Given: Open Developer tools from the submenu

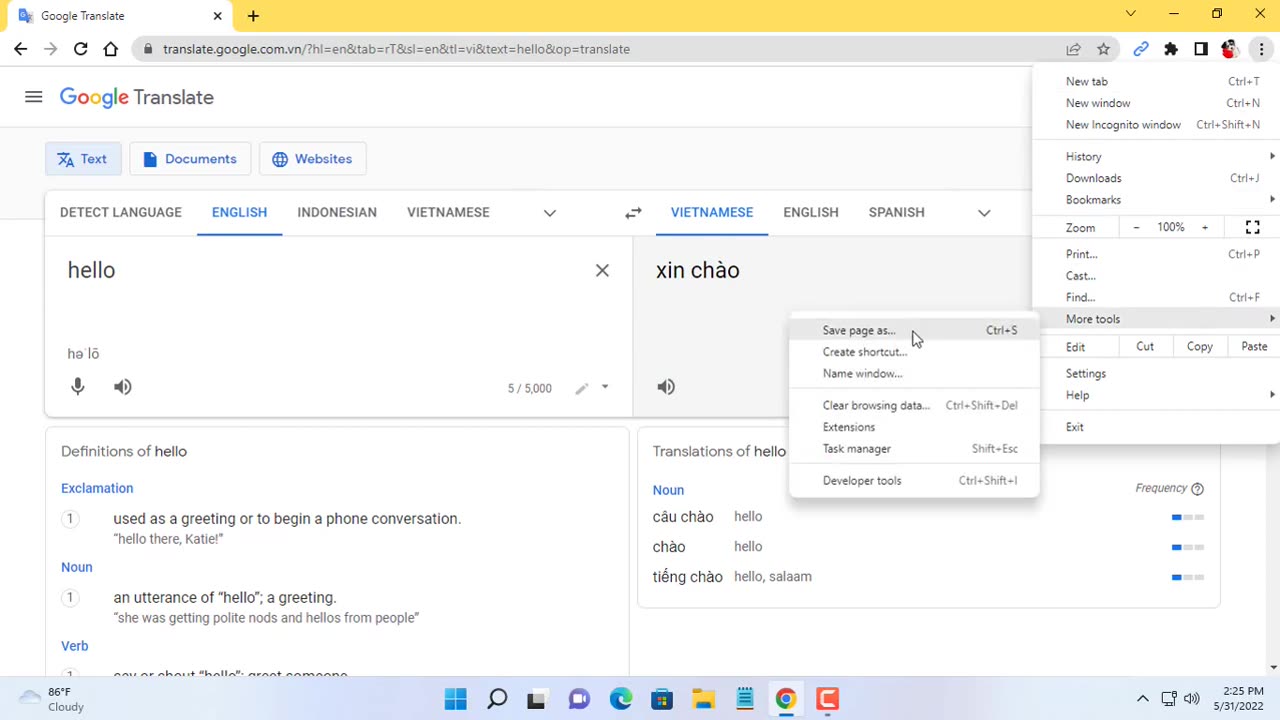Looking at the screenshot, I should coord(914,481).
